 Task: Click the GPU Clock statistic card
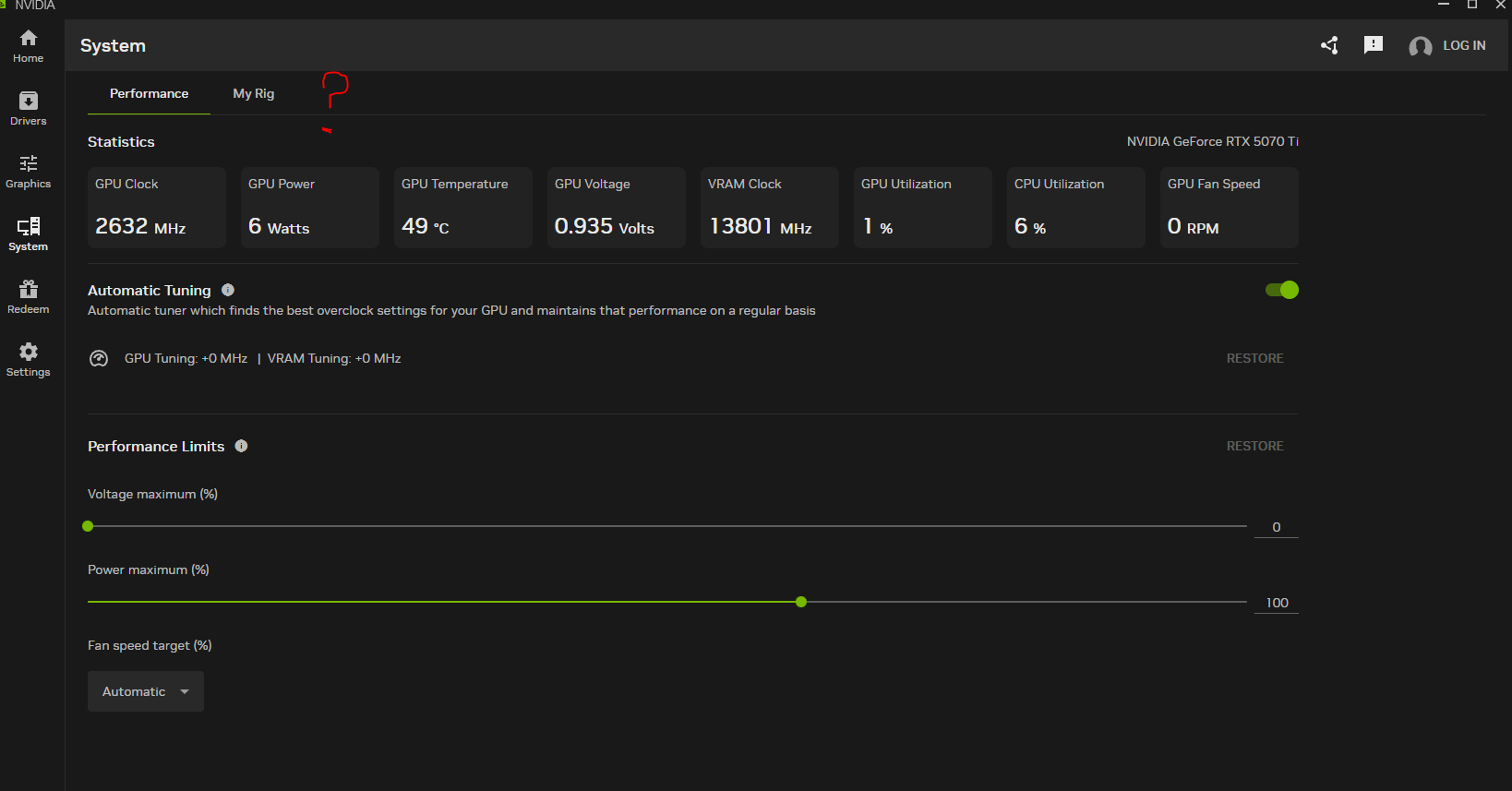coord(157,208)
